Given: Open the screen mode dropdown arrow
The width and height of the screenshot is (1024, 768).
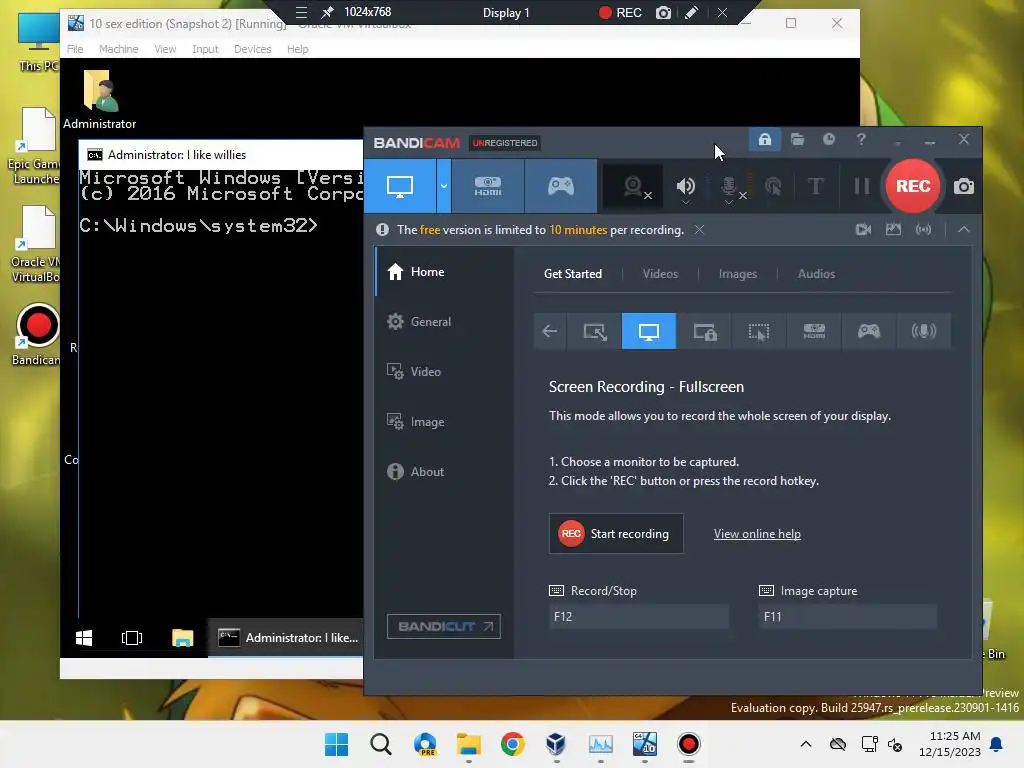Looking at the screenshot, I should [443, 186].
